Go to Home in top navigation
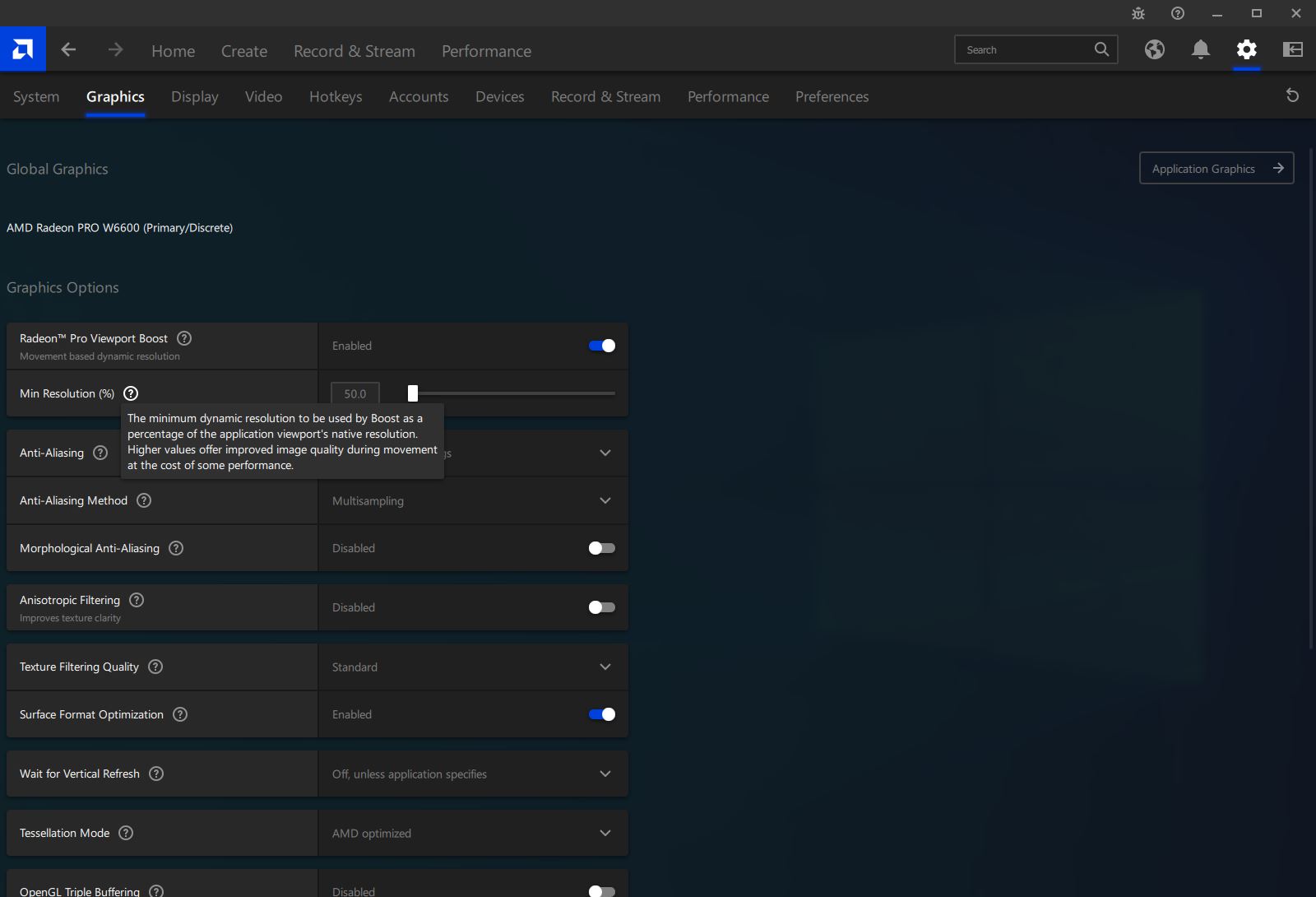The image size is (1316, 897). (174, 51)
